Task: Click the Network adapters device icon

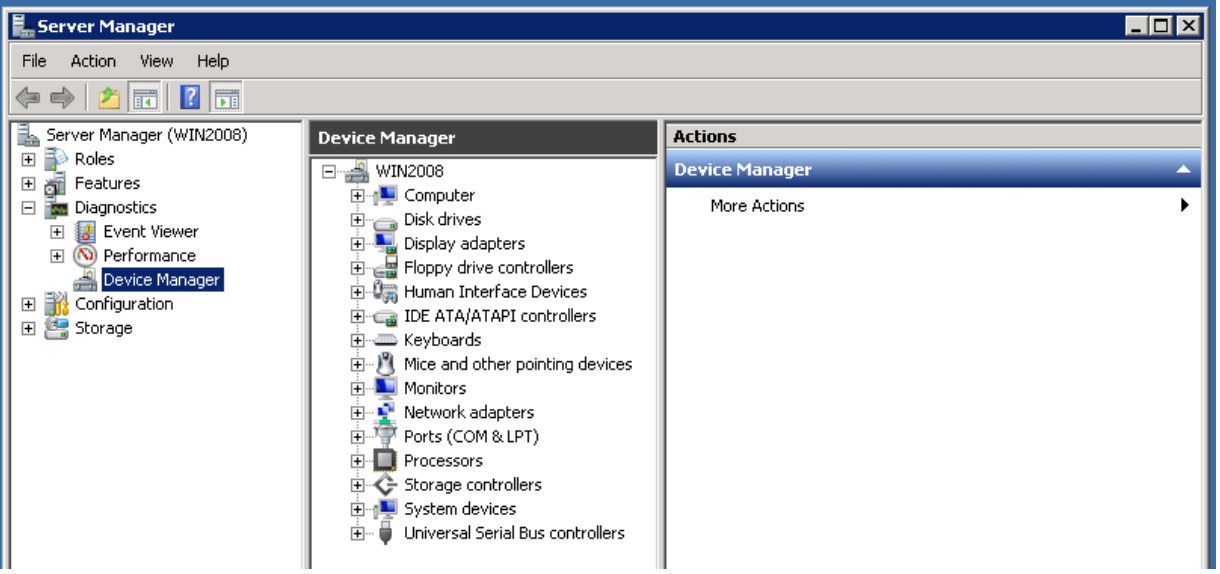Action: (386, 412)
